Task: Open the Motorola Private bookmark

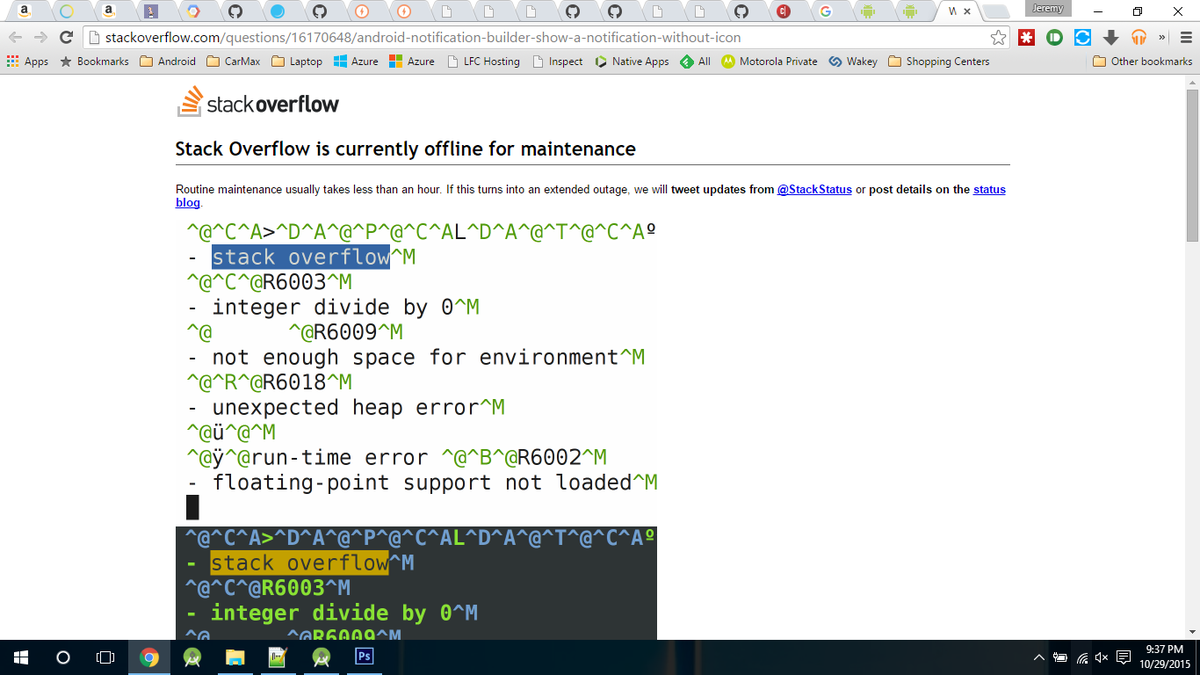Action: [770, 61]
